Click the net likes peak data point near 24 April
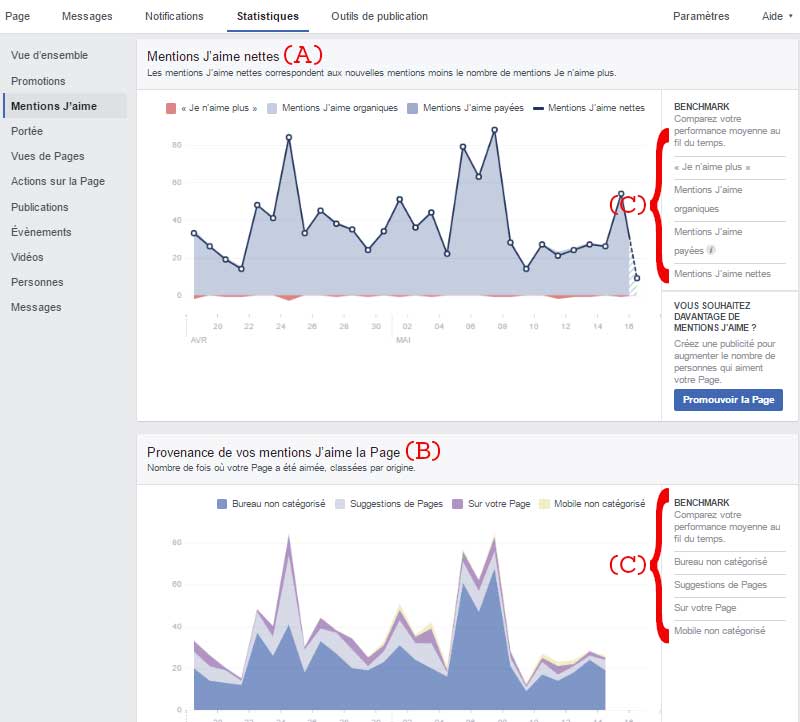800x722 pixels. [289, 137]
